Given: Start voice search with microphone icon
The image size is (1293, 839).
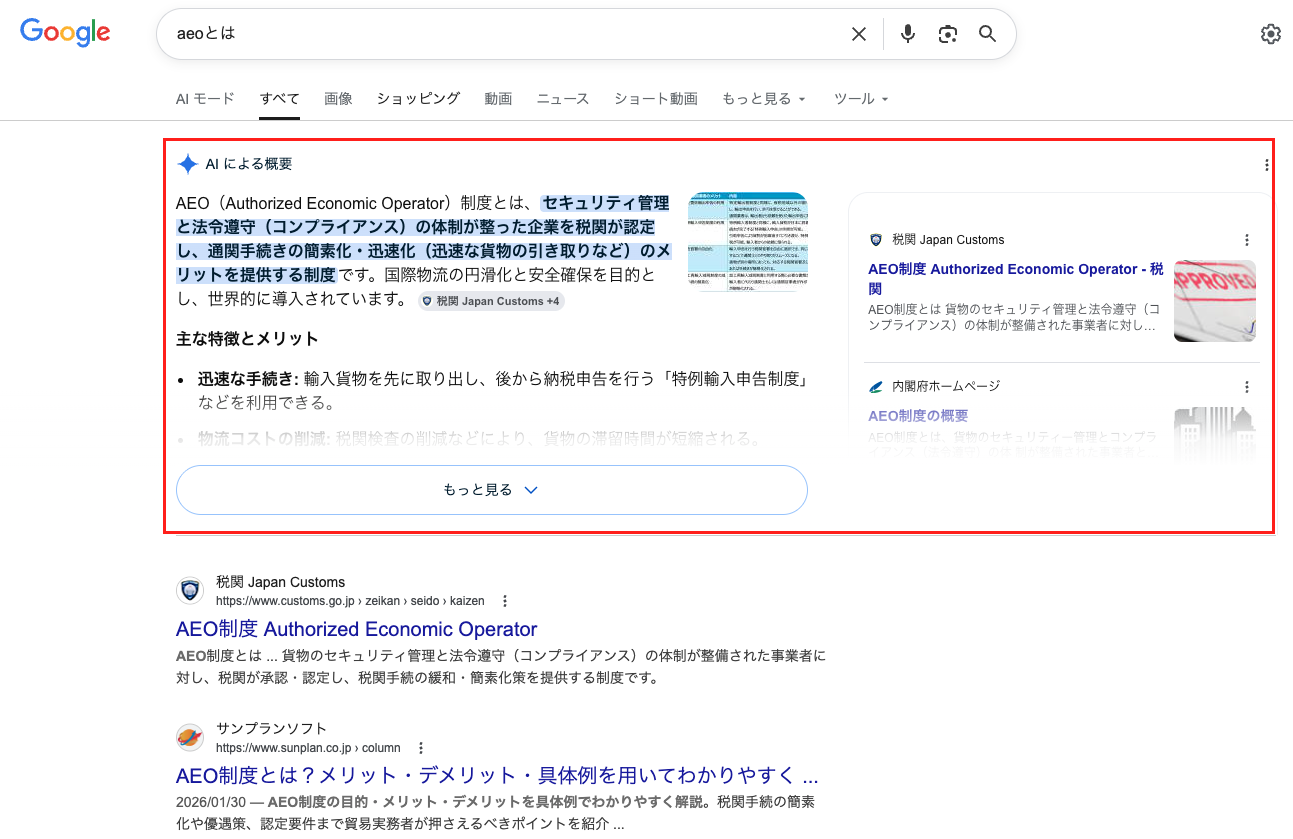Looking at the screenshot, I should 908,34.
